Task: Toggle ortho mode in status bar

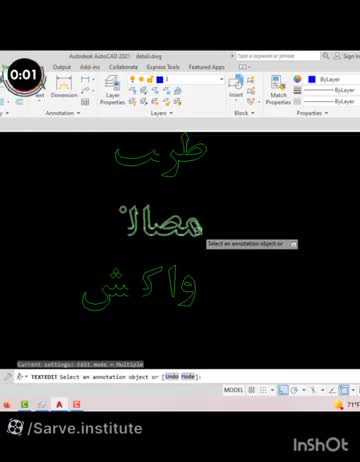Action: coord(283,390)
